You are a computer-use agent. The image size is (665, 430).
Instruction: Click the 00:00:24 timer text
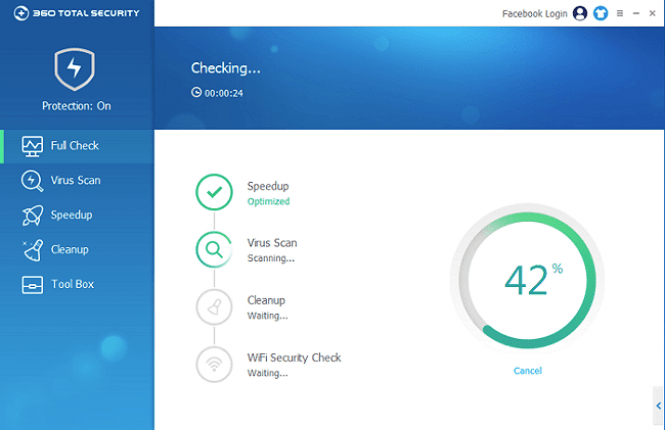point(224,93)
